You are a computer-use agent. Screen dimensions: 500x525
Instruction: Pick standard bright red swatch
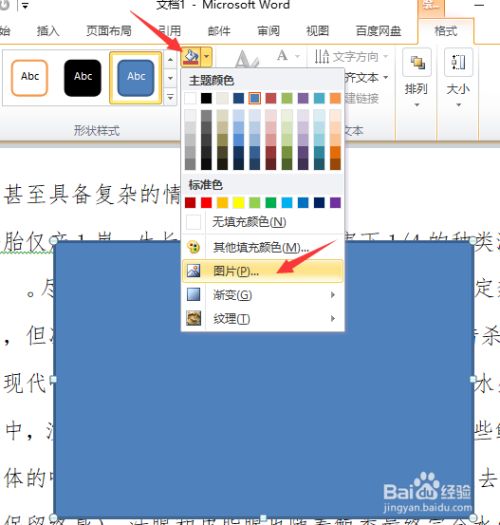point(206,203)
